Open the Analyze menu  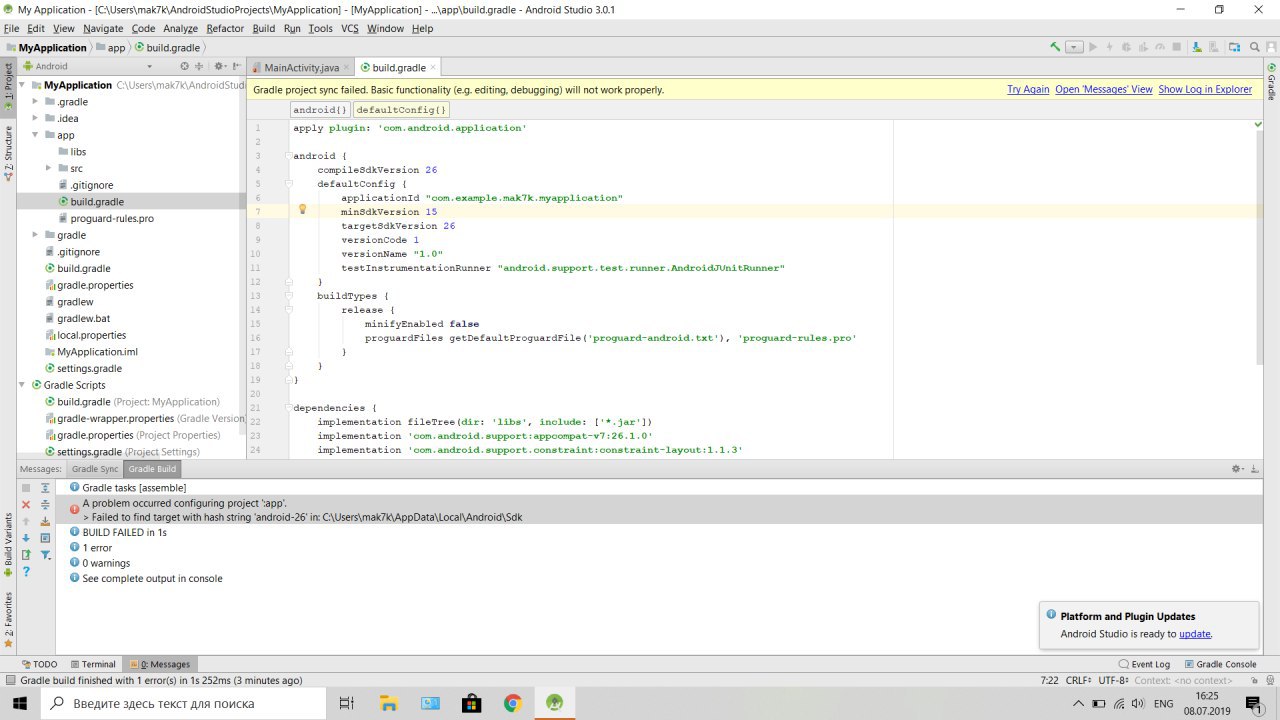[180, 28]
